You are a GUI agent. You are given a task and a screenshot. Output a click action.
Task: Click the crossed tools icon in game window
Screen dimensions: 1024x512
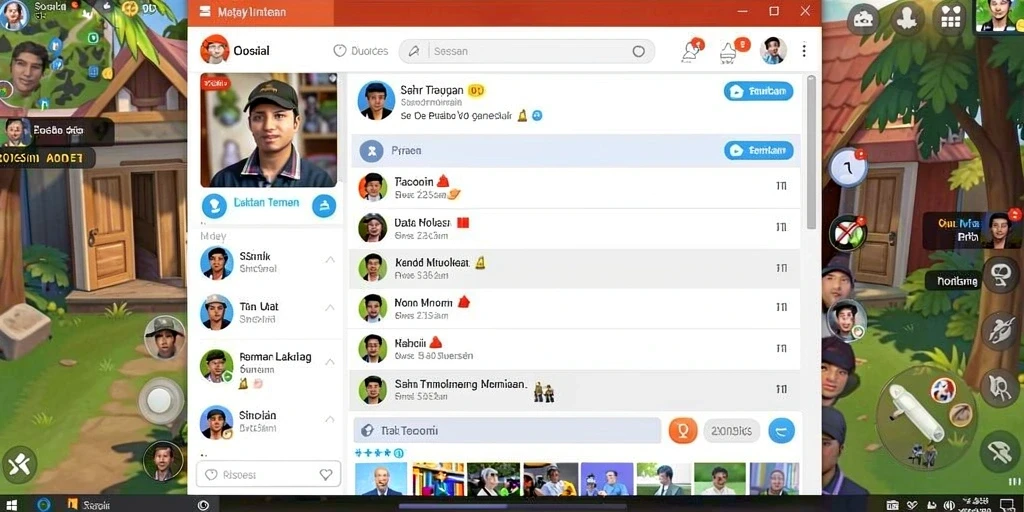[20, 465]
